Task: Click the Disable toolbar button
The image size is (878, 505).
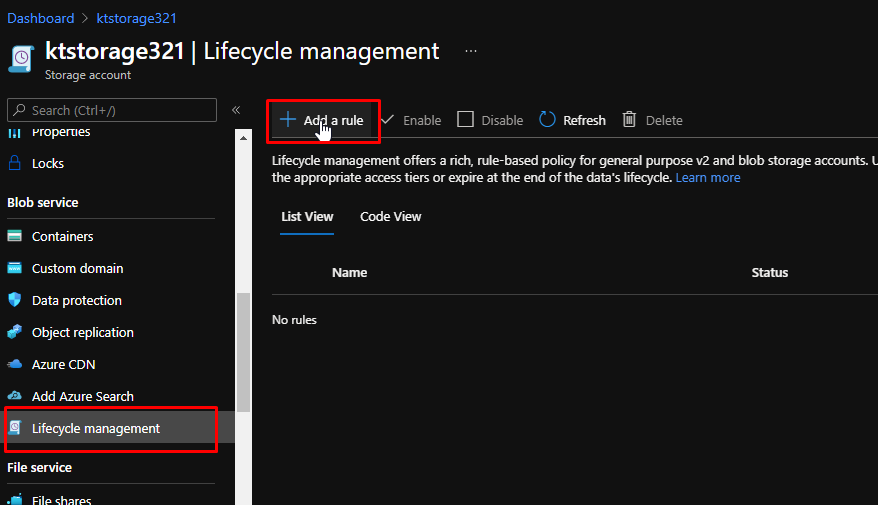Action: (x=490, y=120)
